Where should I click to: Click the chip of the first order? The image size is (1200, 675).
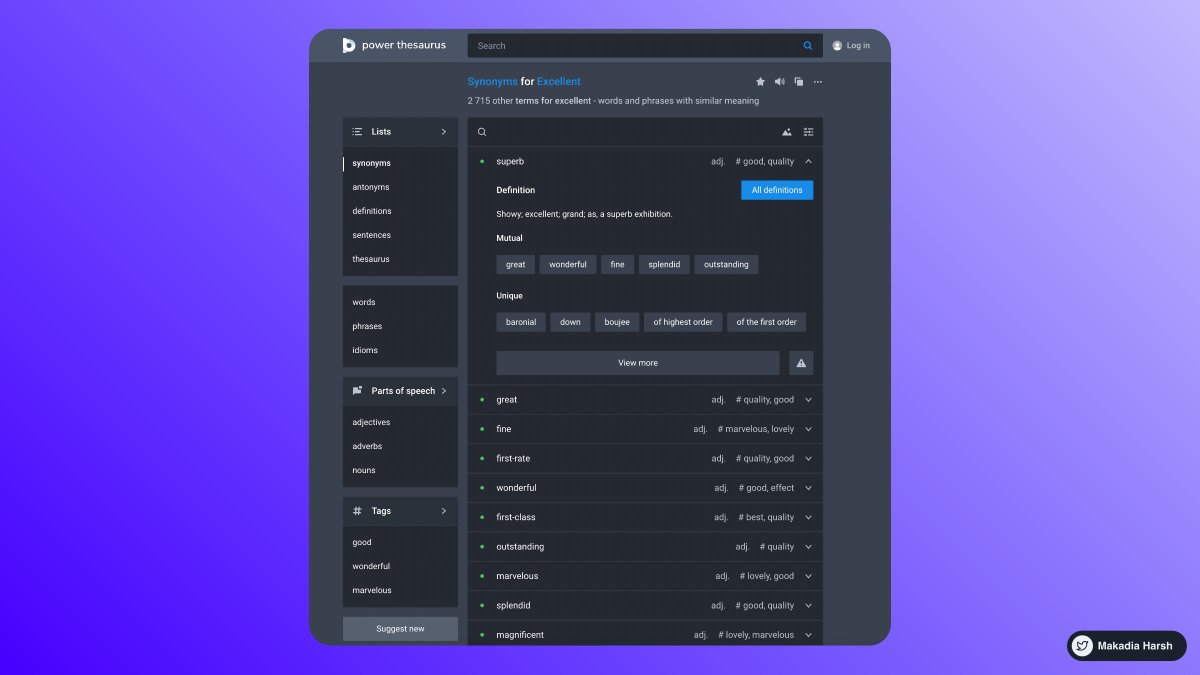[x=766, y=322]
